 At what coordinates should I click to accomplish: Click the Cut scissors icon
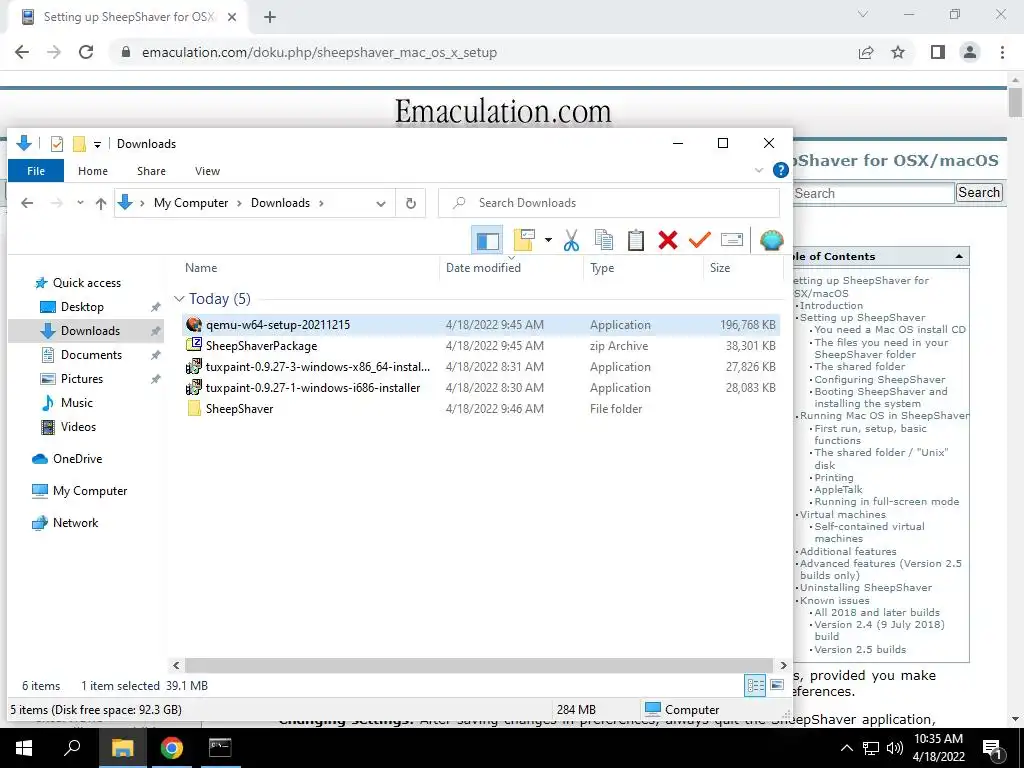point(571,240)
